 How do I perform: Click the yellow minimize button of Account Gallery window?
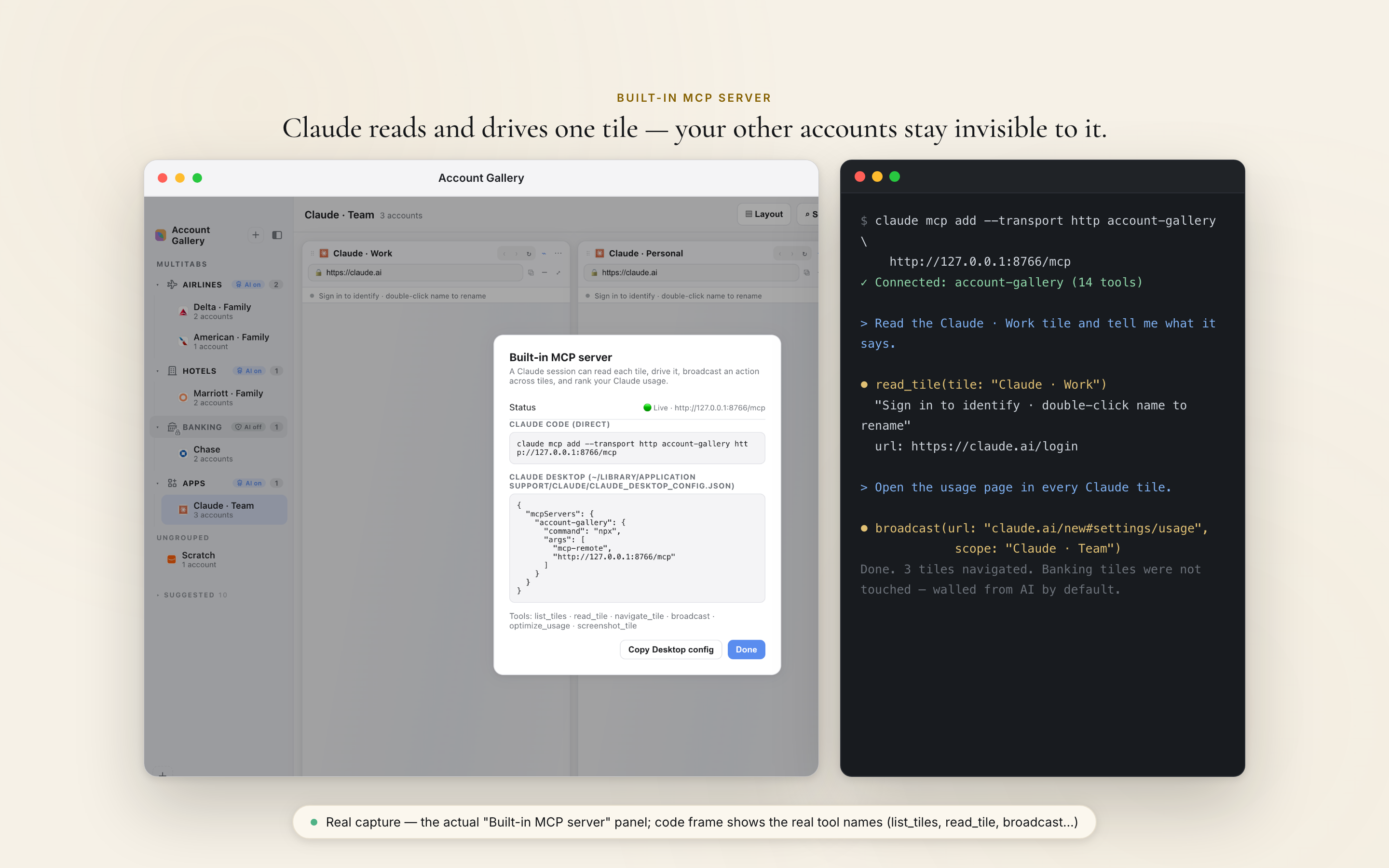tap(179, 178)
